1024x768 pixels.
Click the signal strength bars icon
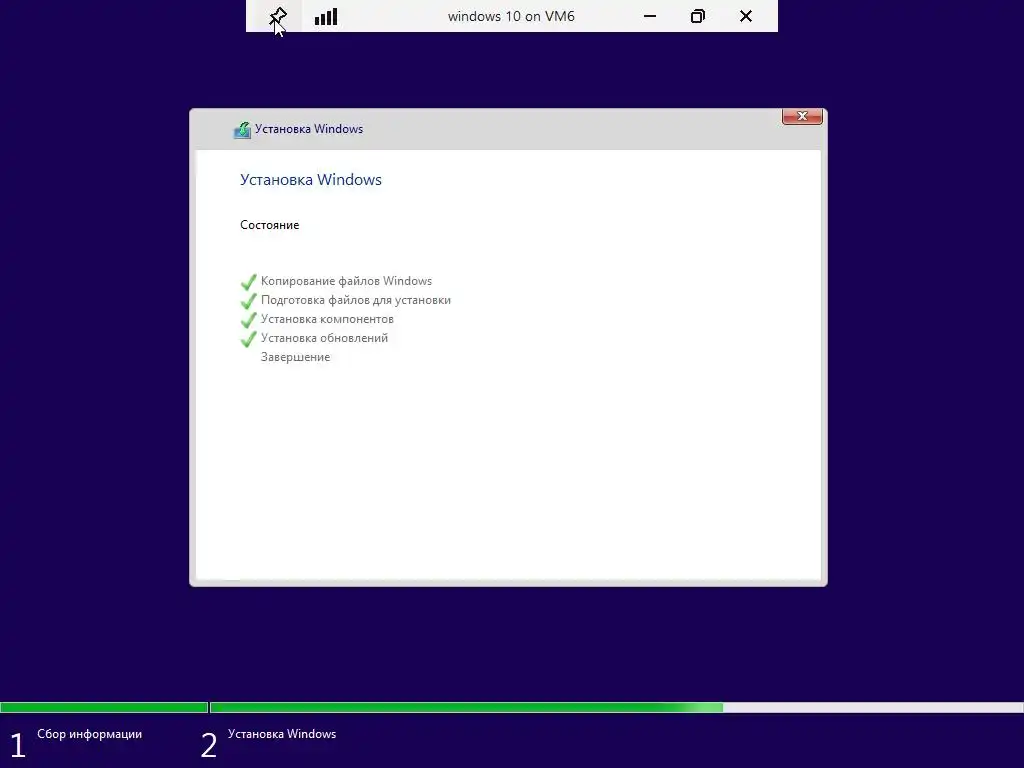point(326,16)
